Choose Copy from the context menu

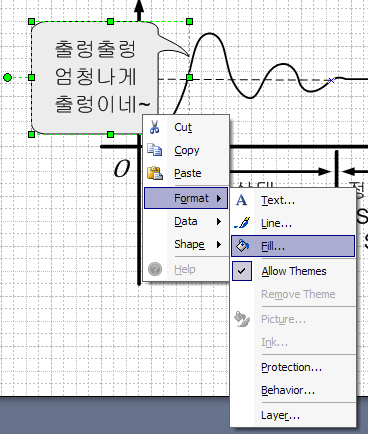click(x=186, y=150)
